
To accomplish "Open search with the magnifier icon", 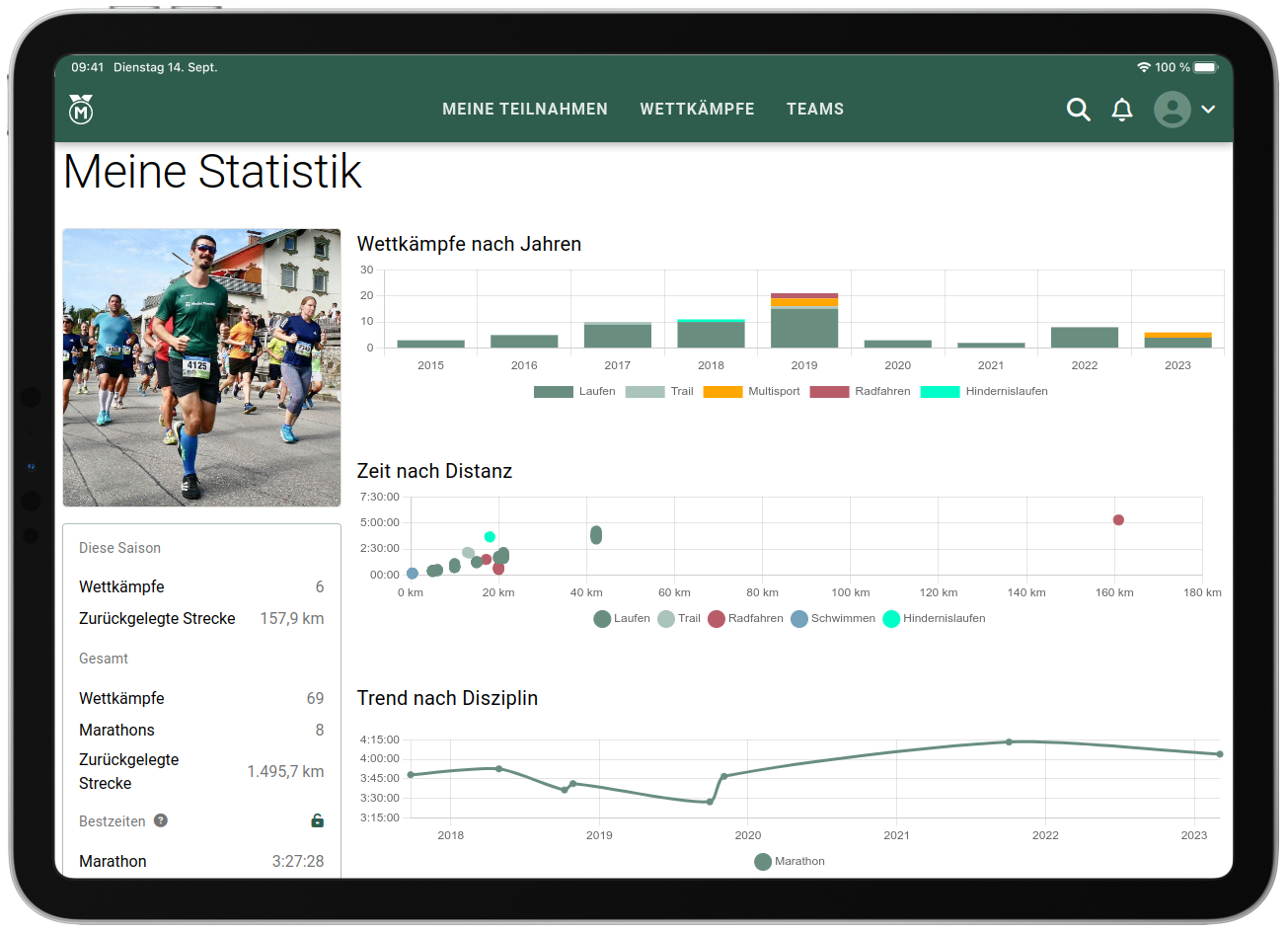I will point(1079,110).
